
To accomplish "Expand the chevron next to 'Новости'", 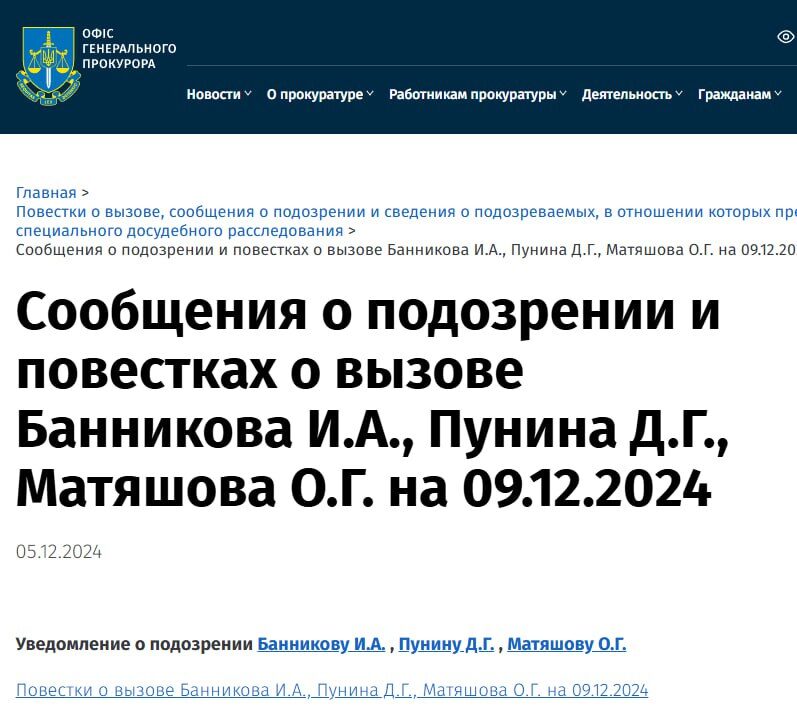I will [247, 94].
